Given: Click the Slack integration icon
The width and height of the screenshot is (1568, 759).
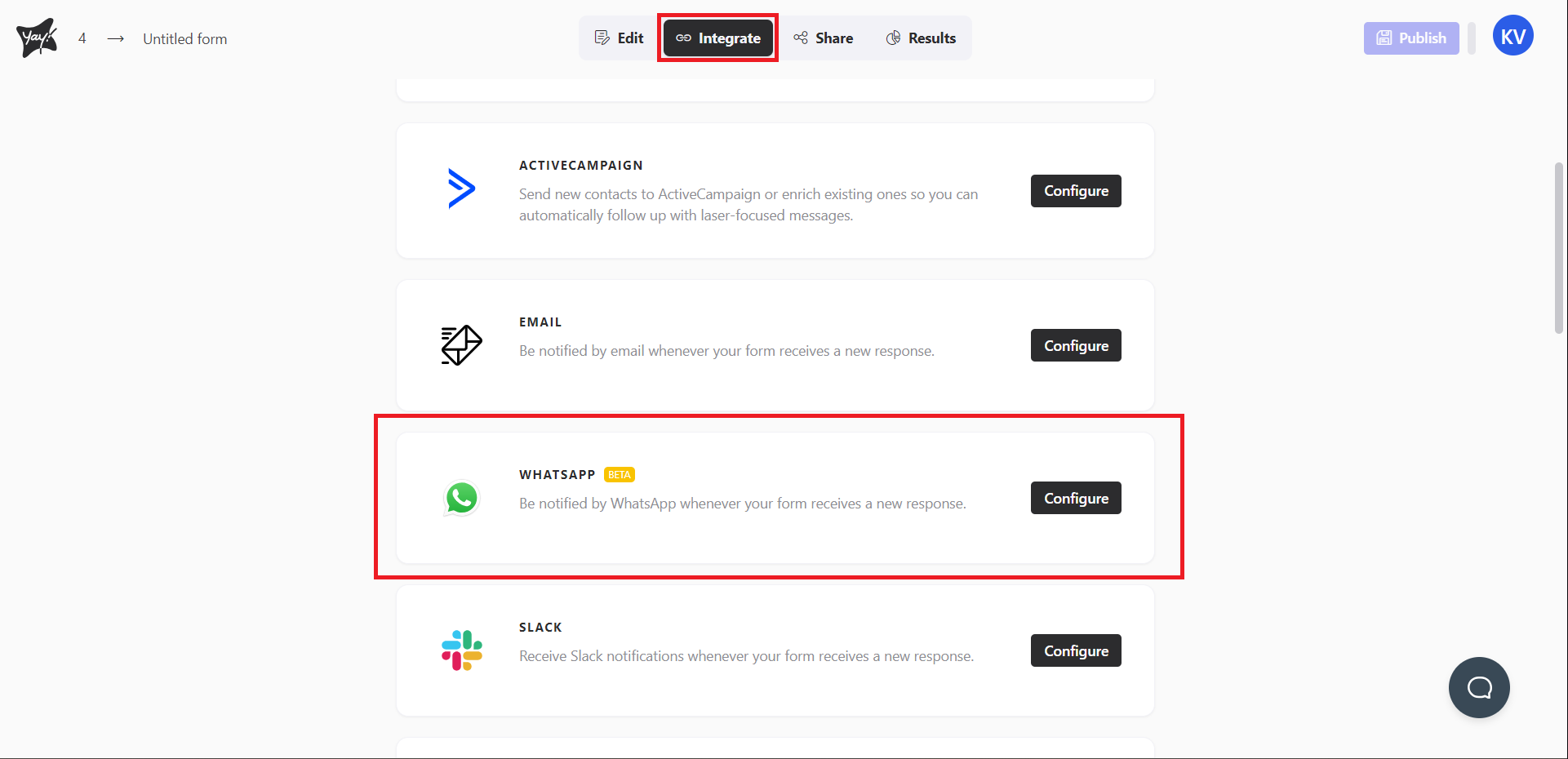Looking at the screenshot, I should click(x=461, y=650).
